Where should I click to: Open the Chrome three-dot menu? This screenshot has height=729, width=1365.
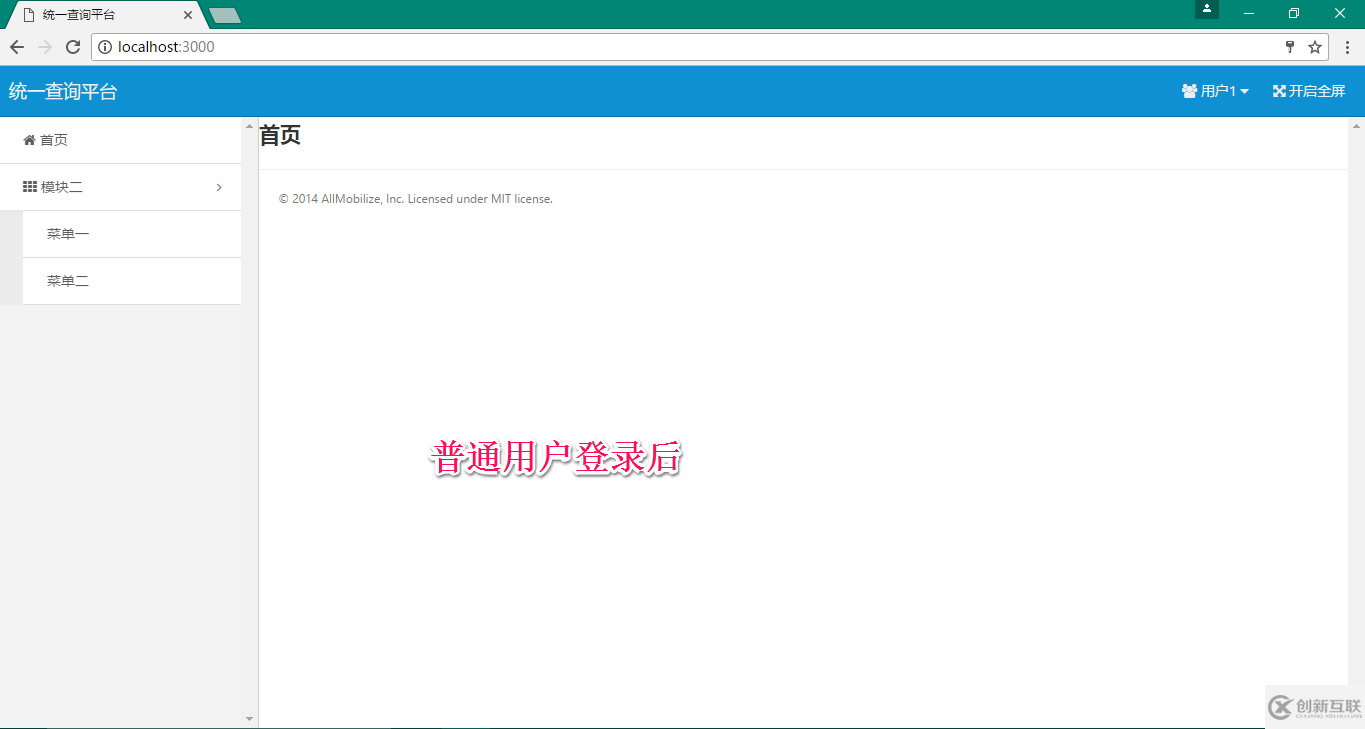click(1347, 47)
